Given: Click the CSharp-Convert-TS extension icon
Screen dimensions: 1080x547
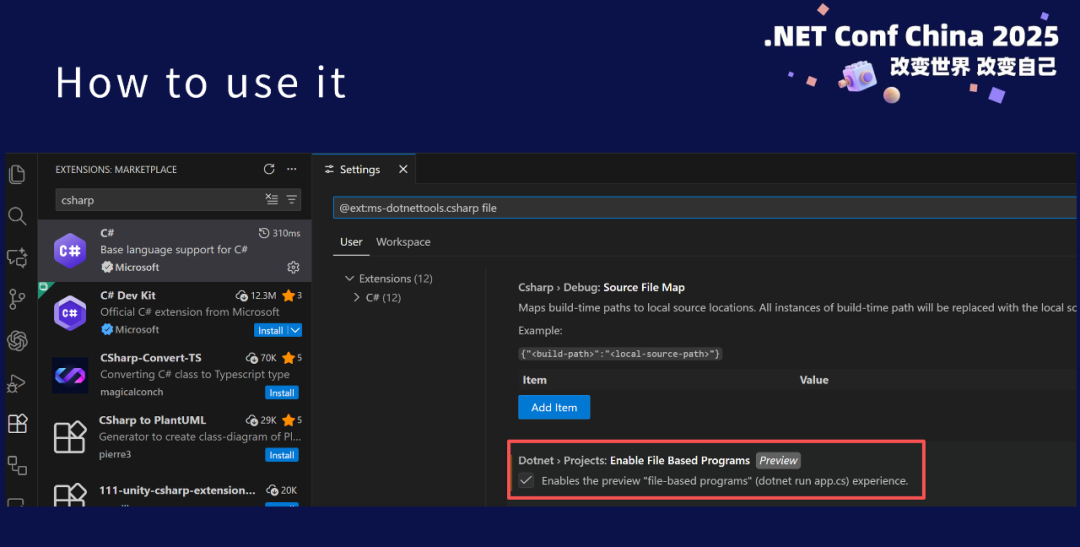Looking at the screenshot, I should click(x=70, y=375).
